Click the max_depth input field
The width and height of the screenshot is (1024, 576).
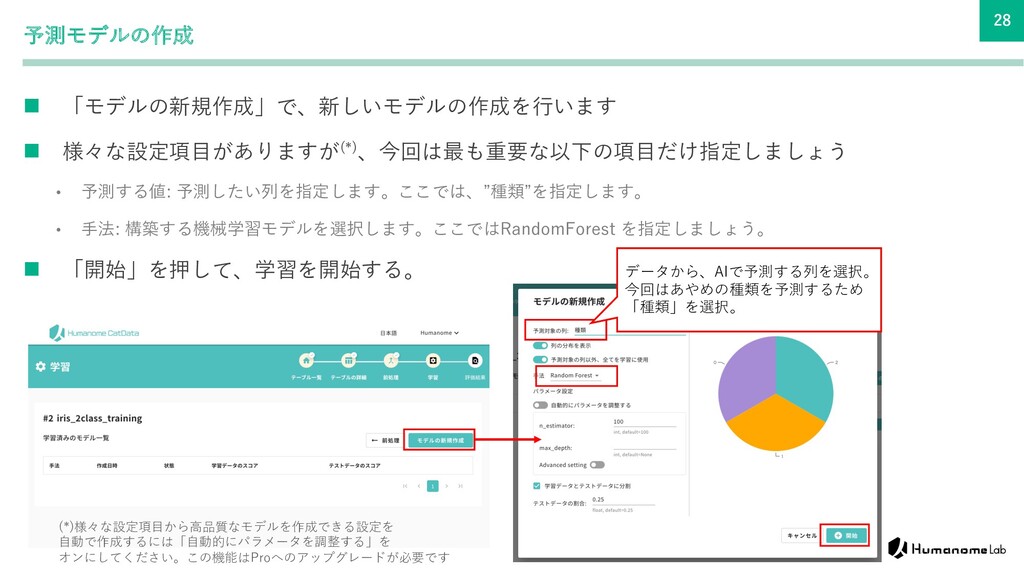644,445
